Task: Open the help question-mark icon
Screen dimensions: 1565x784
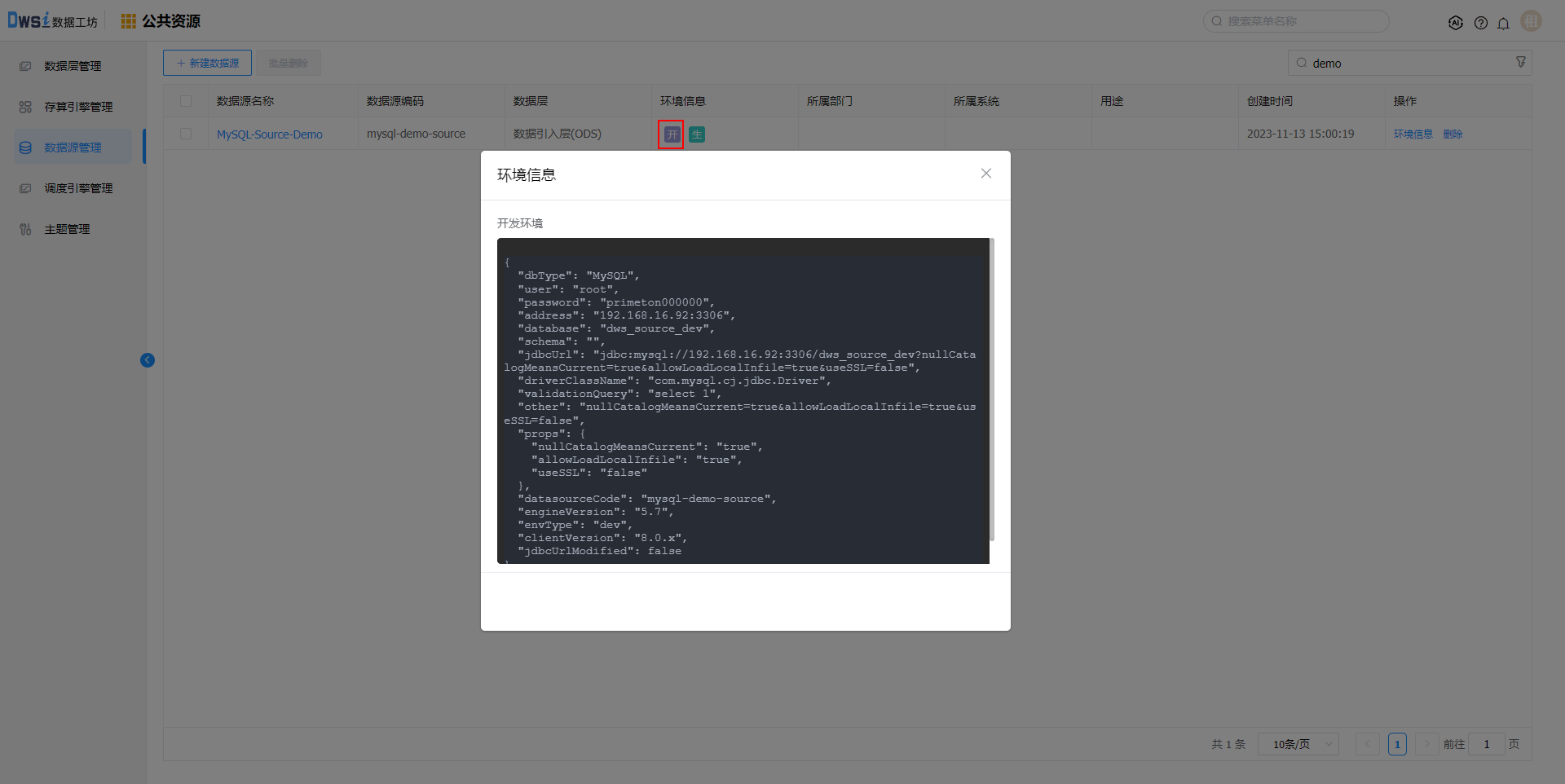Action: [x=1481, y=22]
